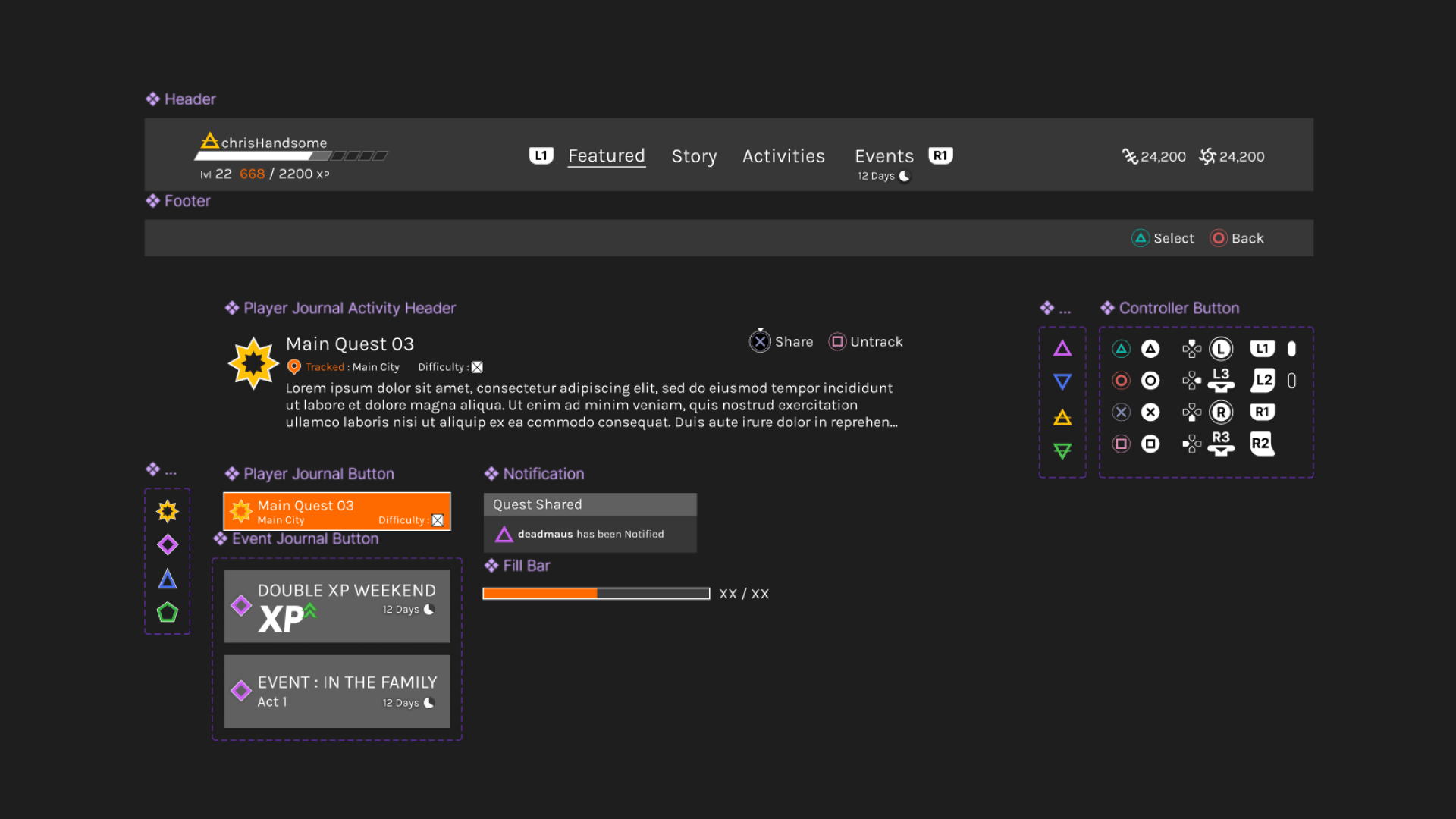Click the R2 trigger icon
Viewport: 1456px width, 819px height.
(1261, 444)
